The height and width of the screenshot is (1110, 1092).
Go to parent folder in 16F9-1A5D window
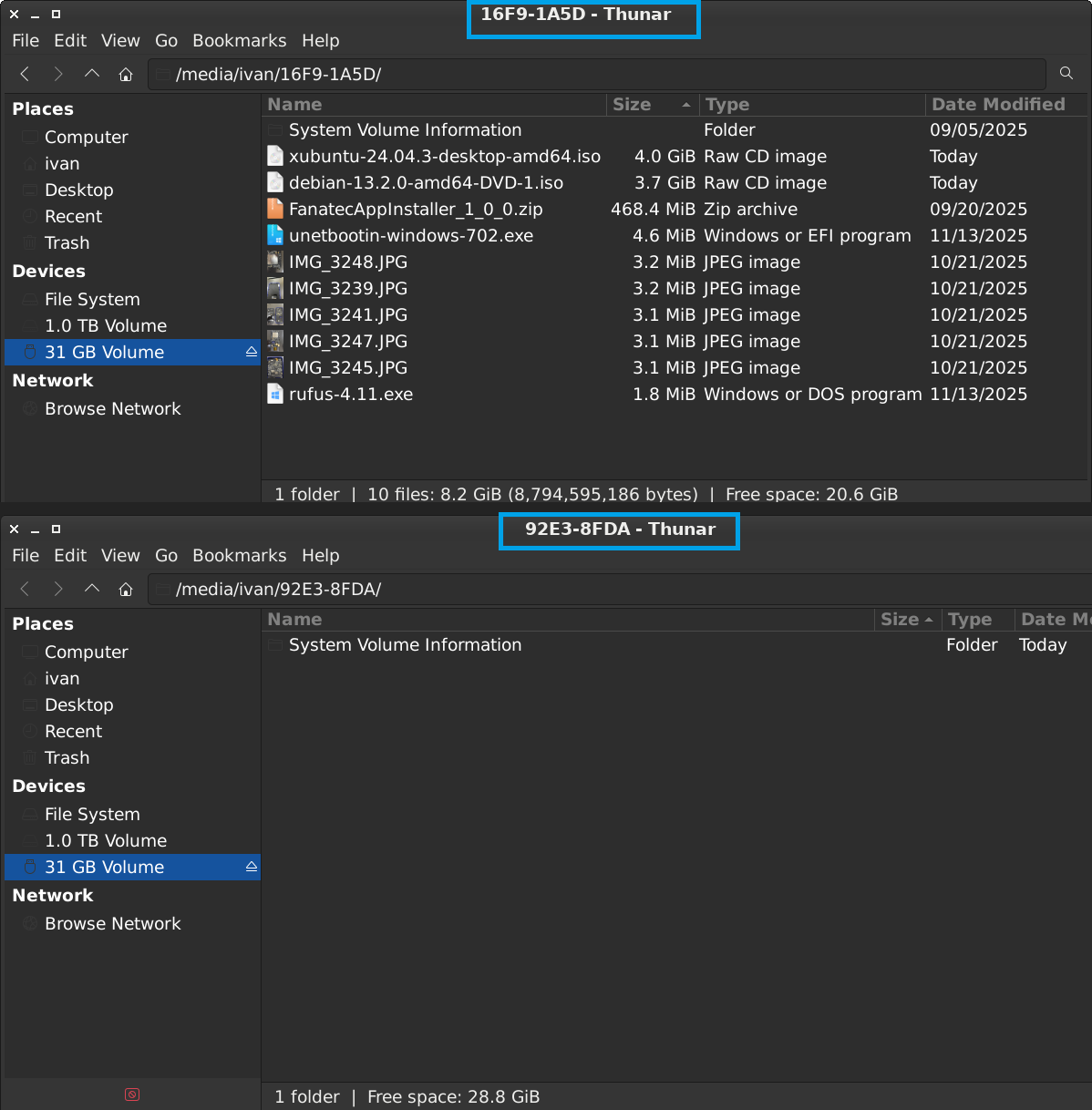tap(92, 74)
